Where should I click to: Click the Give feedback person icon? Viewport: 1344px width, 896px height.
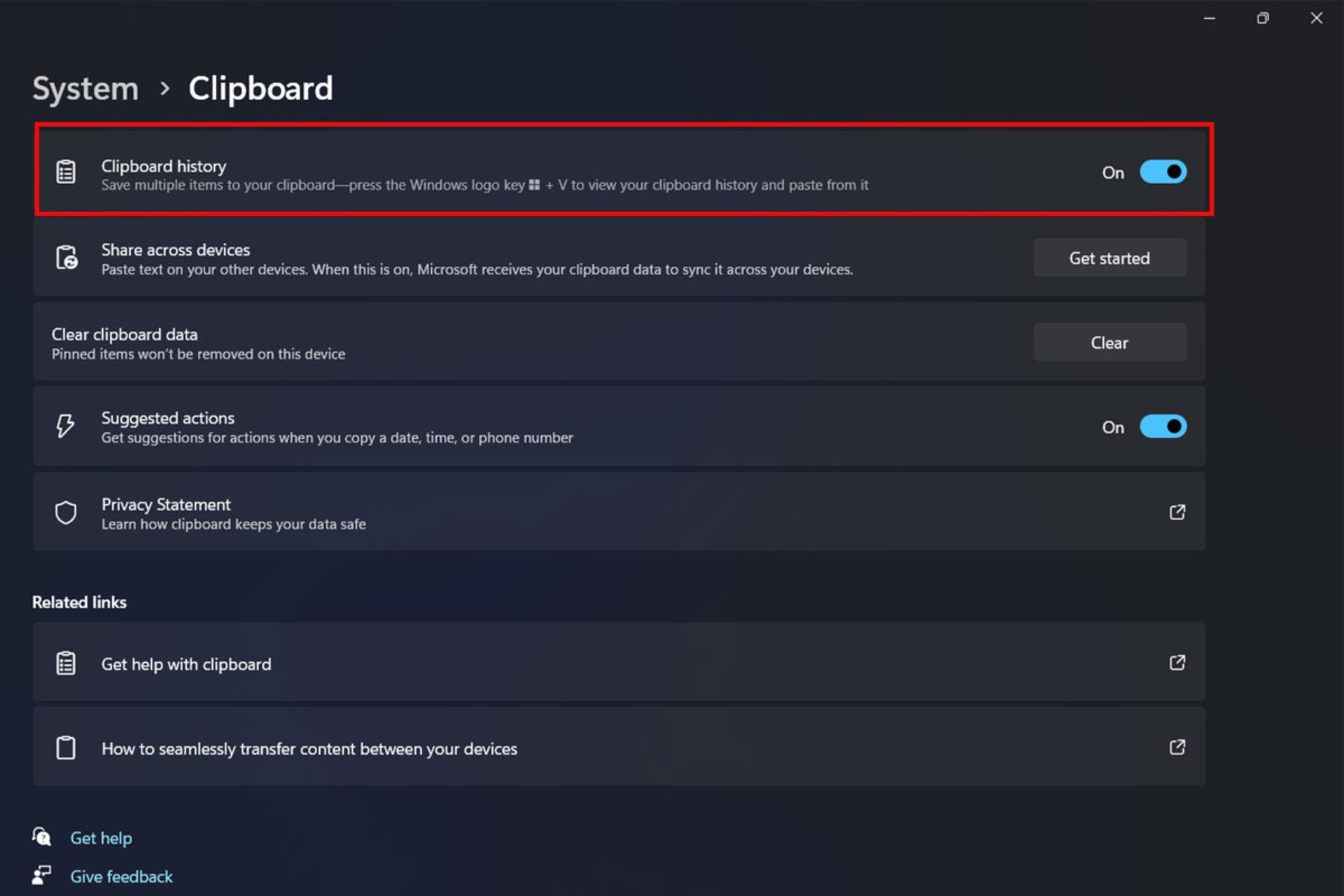[x=41, y=875]
